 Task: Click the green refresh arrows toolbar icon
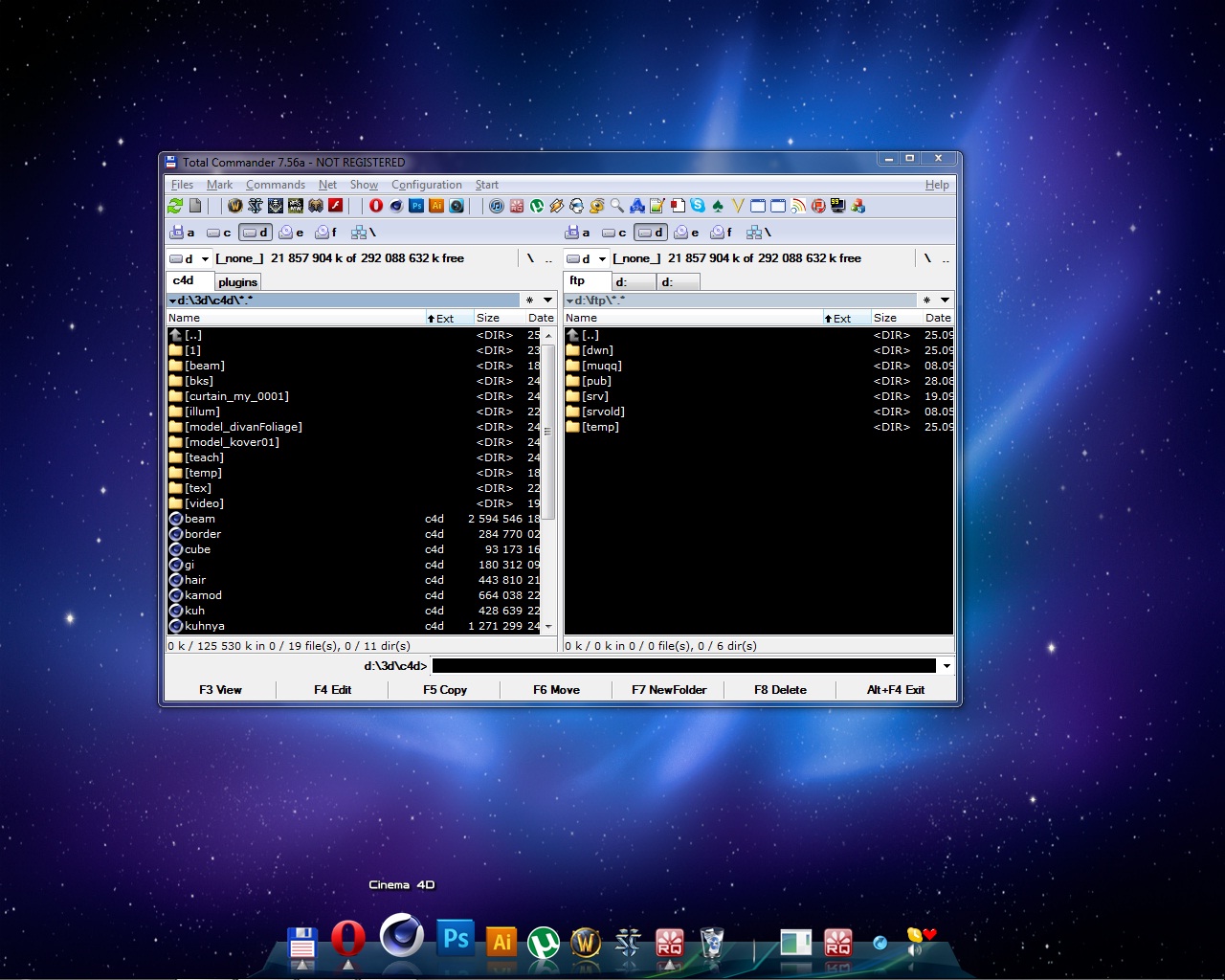(x=175, y=206)
